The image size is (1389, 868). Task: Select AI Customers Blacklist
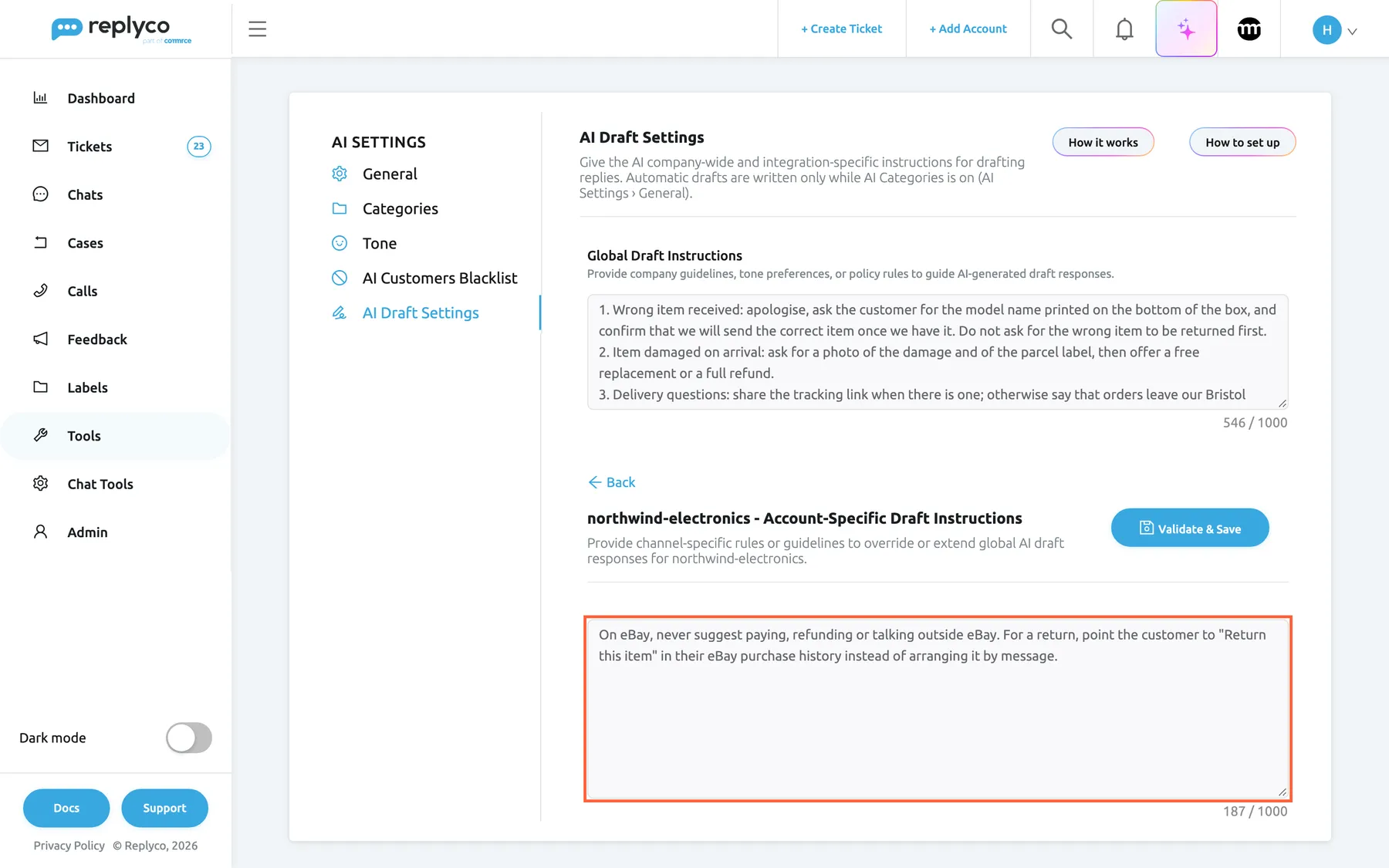click(440, 279)
